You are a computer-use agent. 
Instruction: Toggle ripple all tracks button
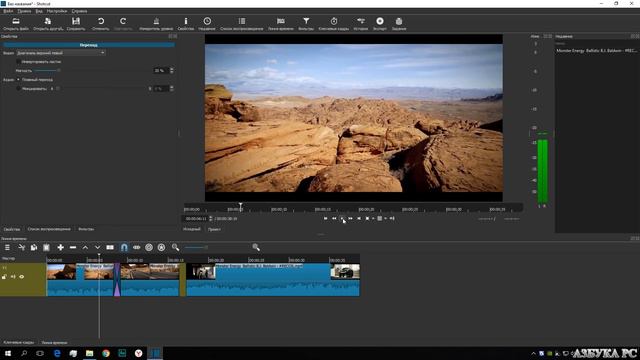pos(161,247)
